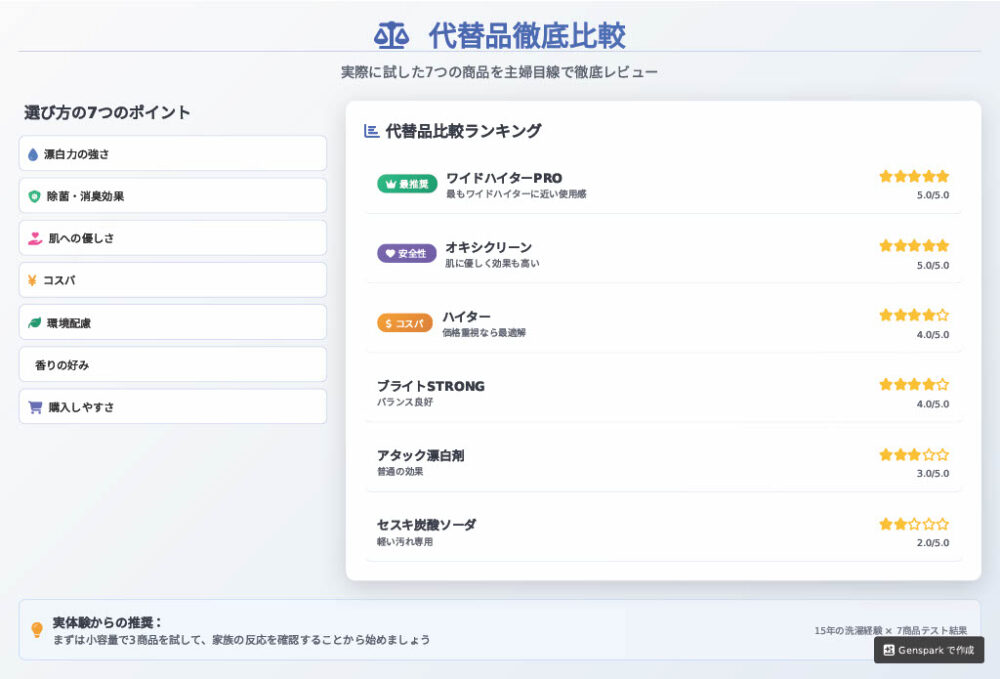Click the 環境配慮 label text
Screen dimensions: 1000x679
[69, 323]
